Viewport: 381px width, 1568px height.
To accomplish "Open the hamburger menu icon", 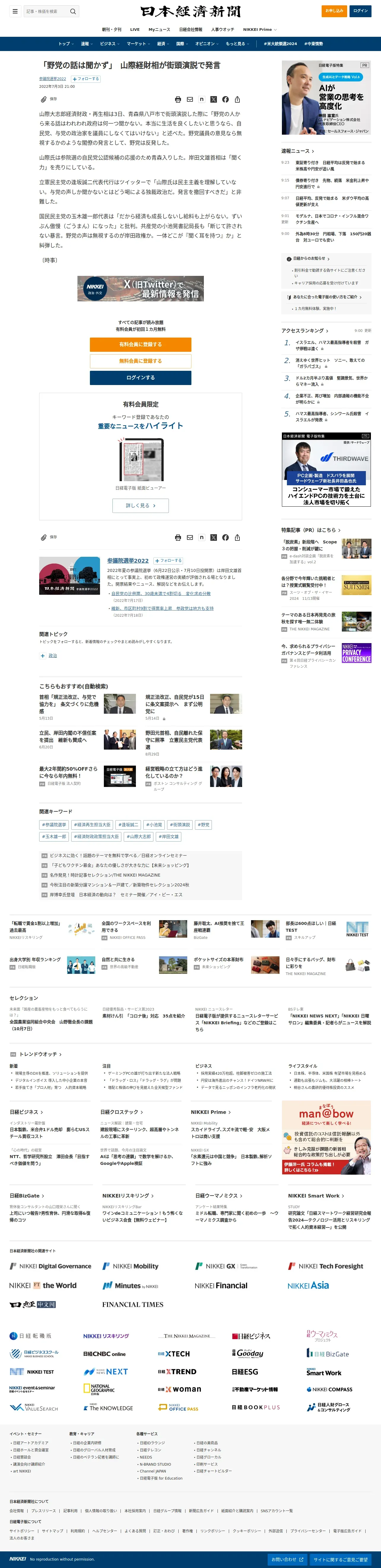I will pos(15,11).
